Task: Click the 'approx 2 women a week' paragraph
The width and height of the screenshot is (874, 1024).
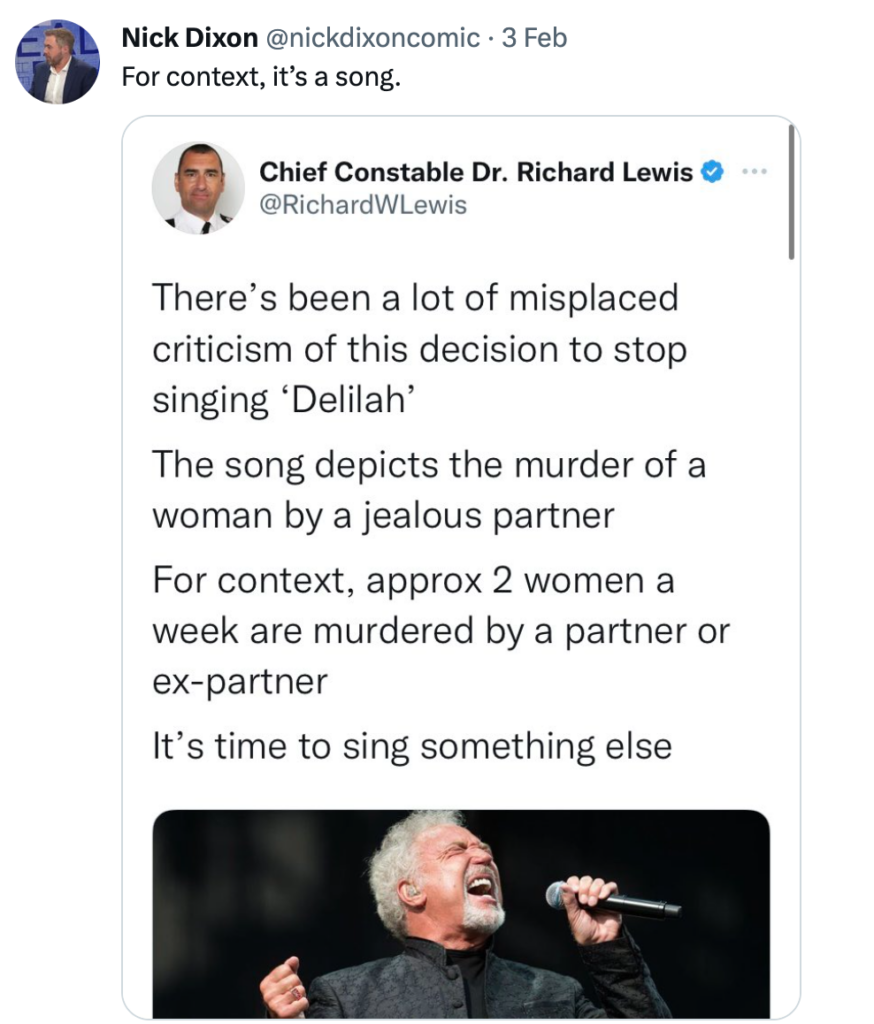Action: 440,631
